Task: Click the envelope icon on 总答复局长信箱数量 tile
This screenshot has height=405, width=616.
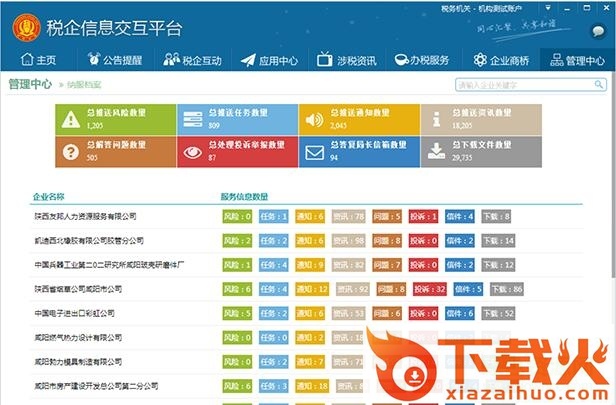Action: point(314,152)
